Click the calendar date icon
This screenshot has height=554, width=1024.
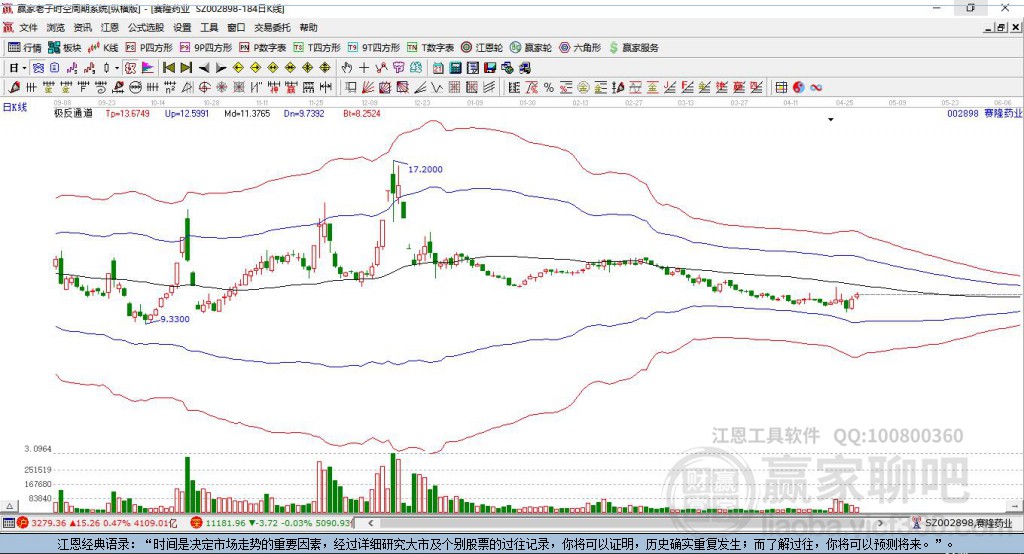438,68
